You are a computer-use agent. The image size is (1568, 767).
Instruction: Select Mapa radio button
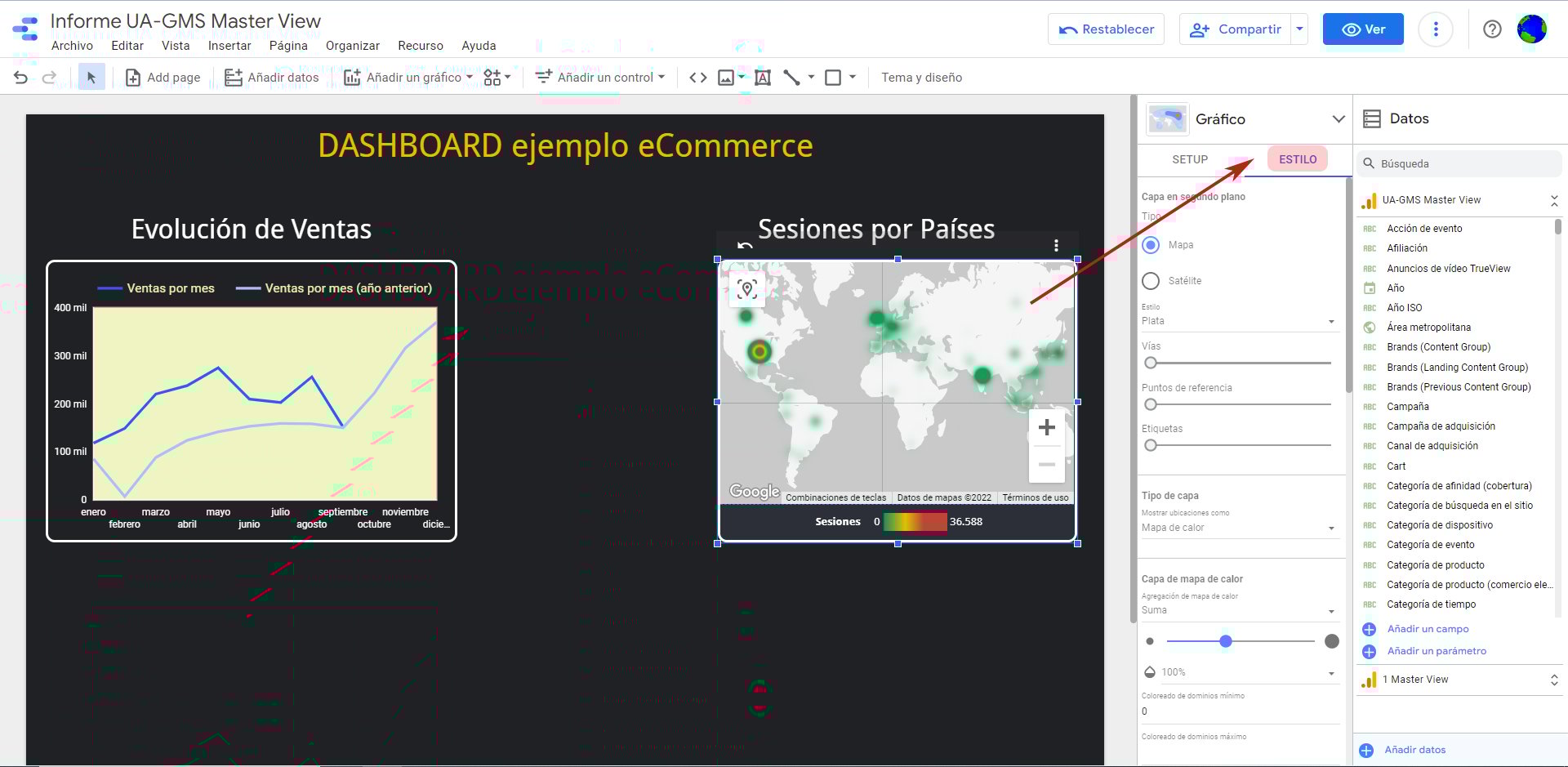click(x=1151, y=245)
